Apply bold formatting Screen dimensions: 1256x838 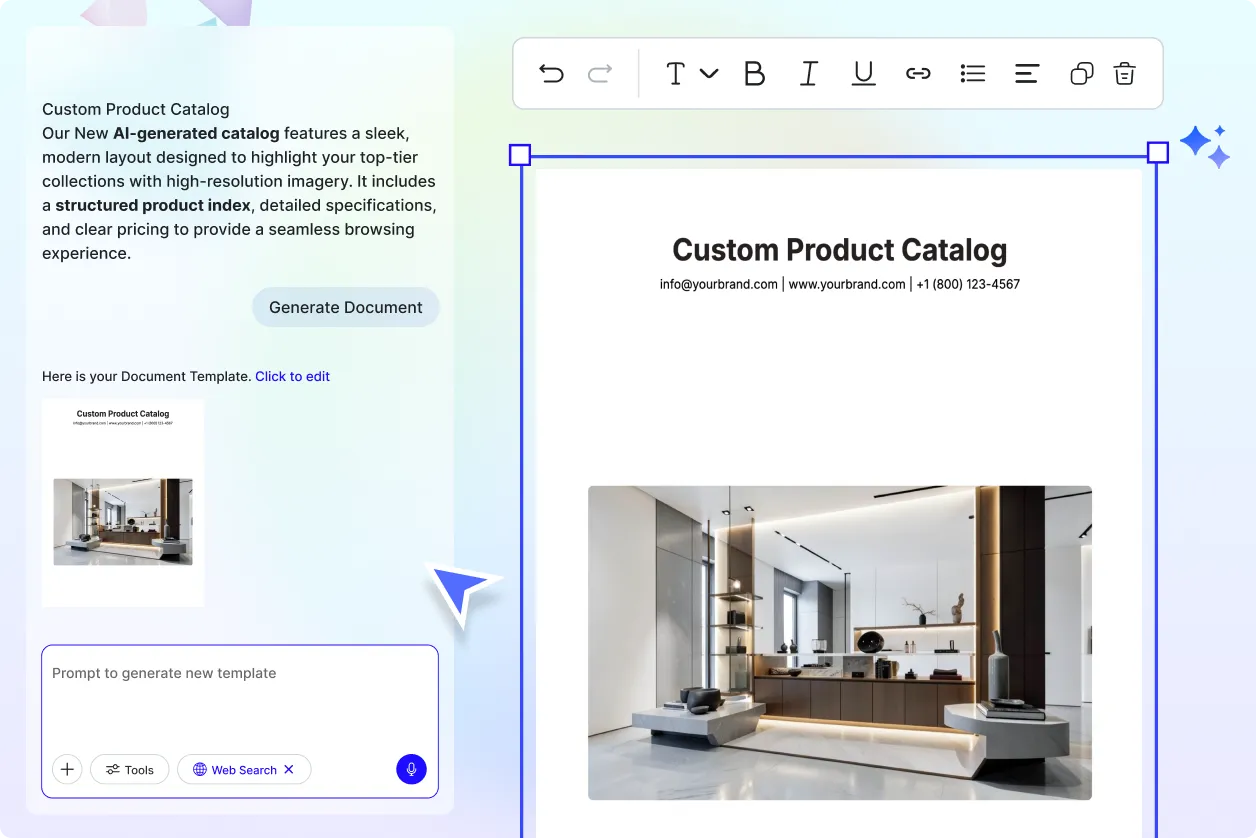(x=755, y=73)
